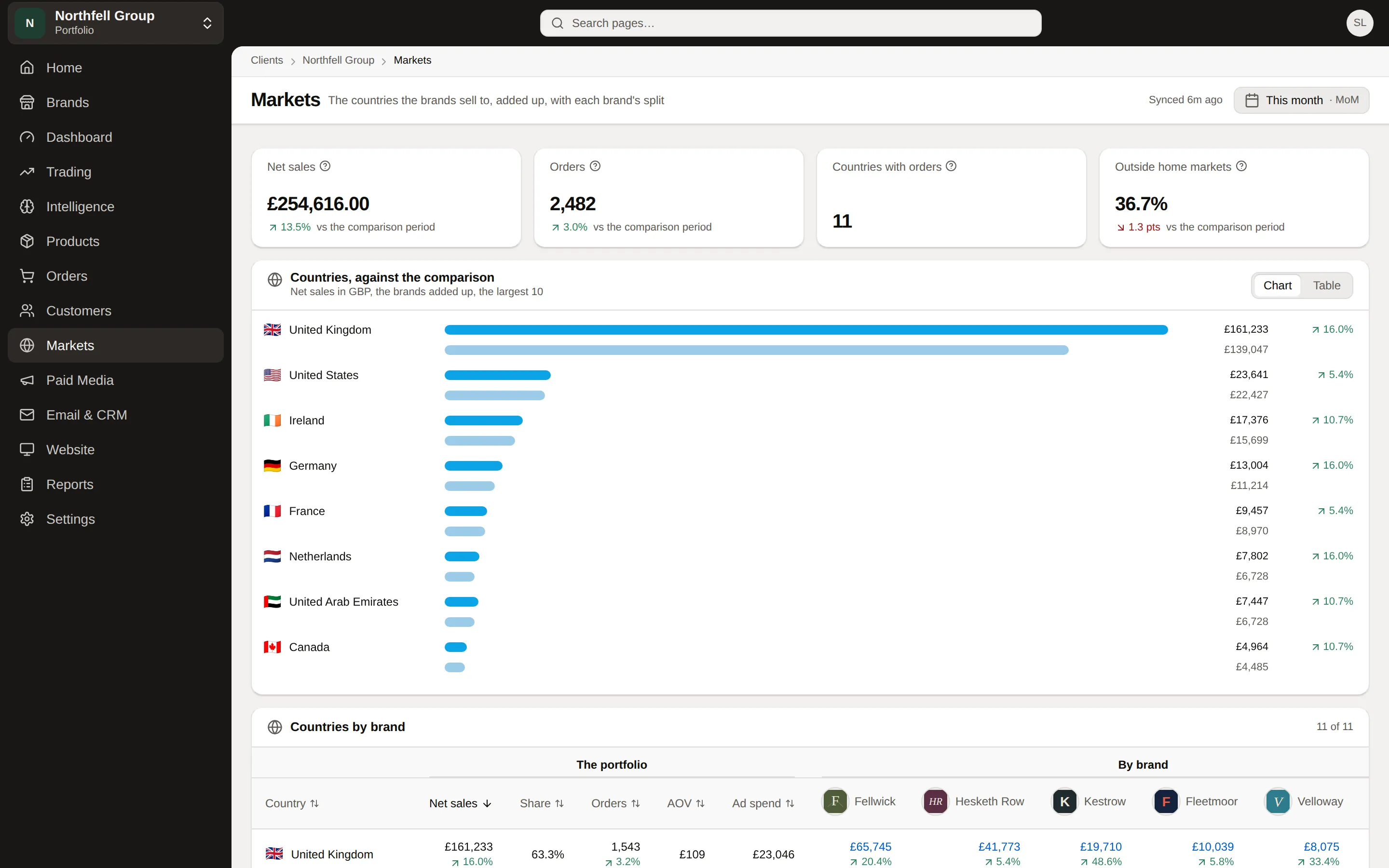Open the SL user avatar menu

(x=1360, y=23)
